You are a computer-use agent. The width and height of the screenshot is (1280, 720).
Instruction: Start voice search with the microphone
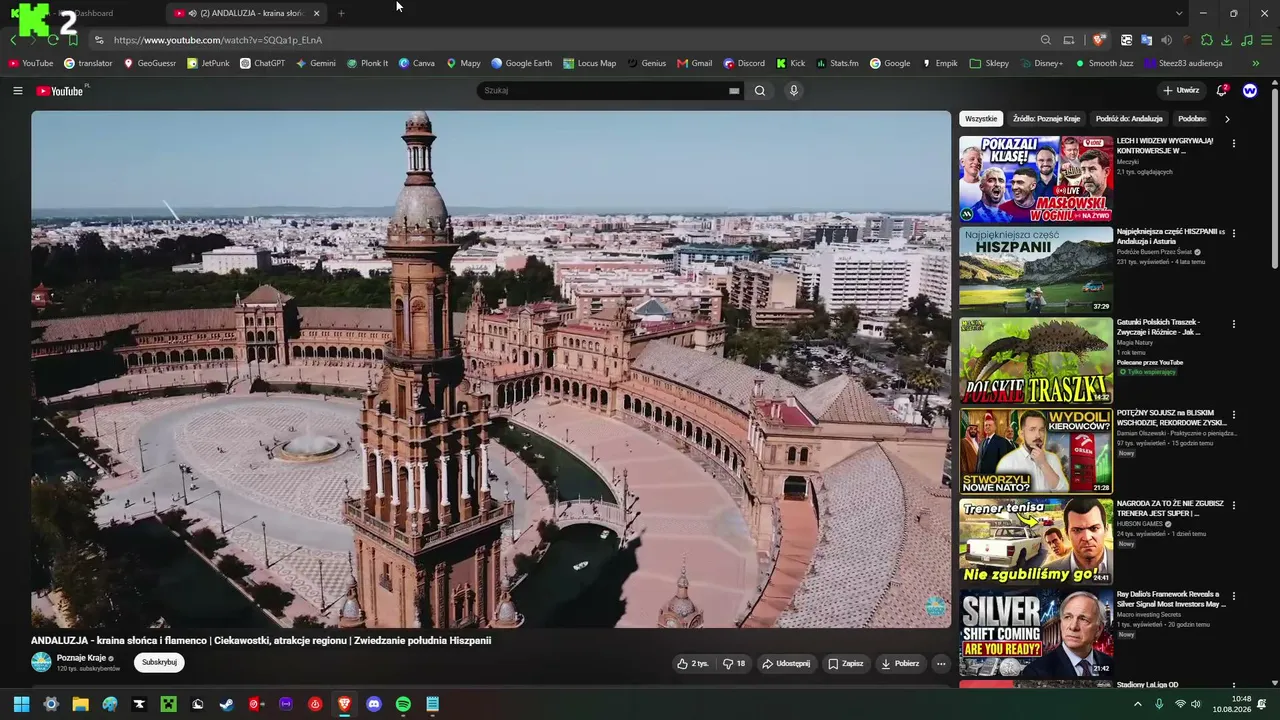[794, 91]
